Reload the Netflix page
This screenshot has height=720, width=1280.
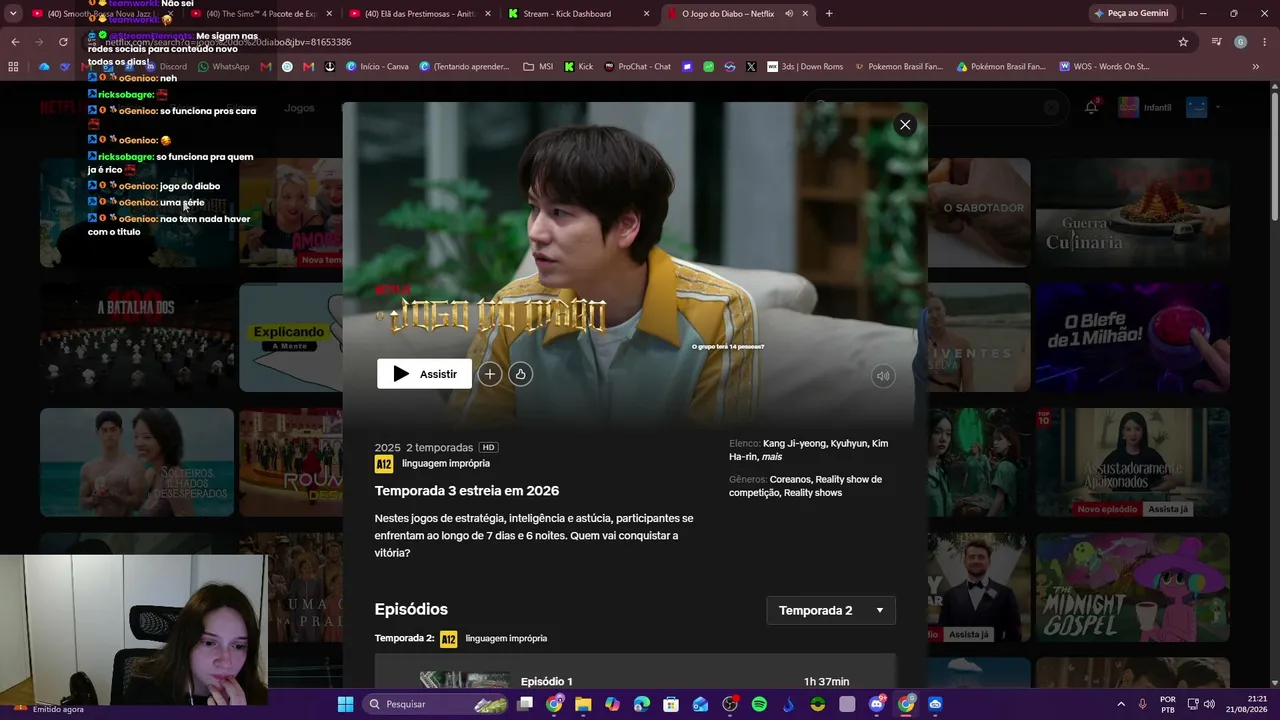(x=63, y=42)
